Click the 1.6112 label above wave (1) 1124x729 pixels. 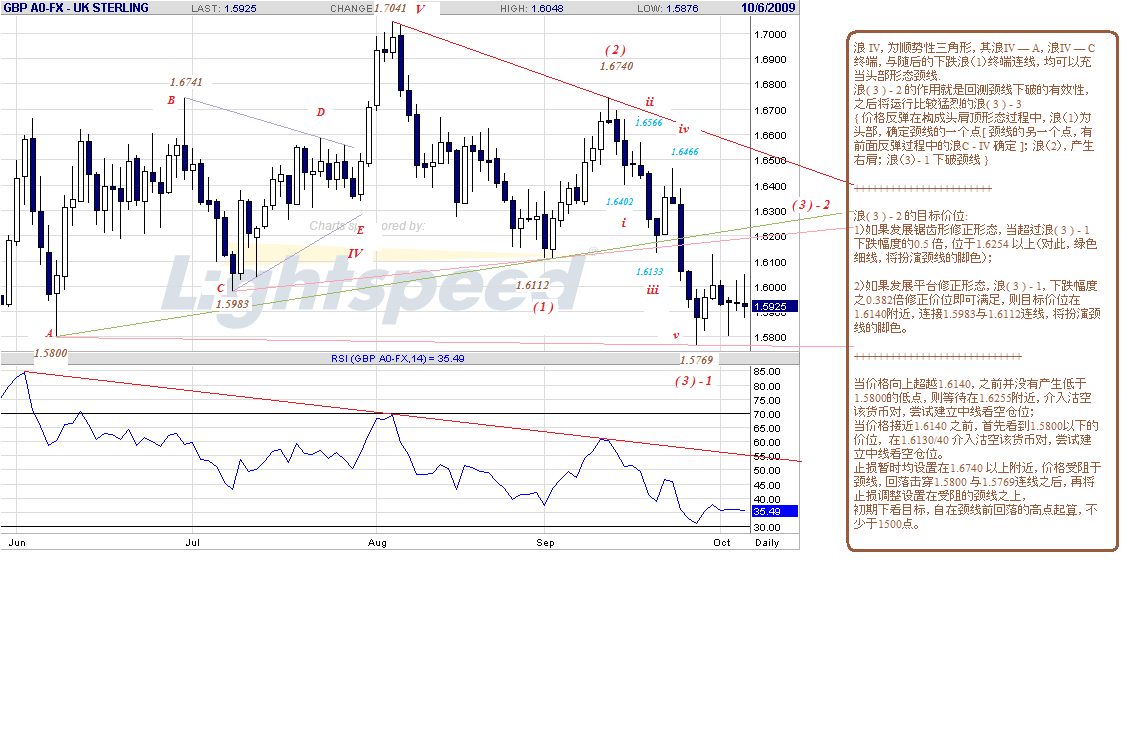click(x=533, y=285)
